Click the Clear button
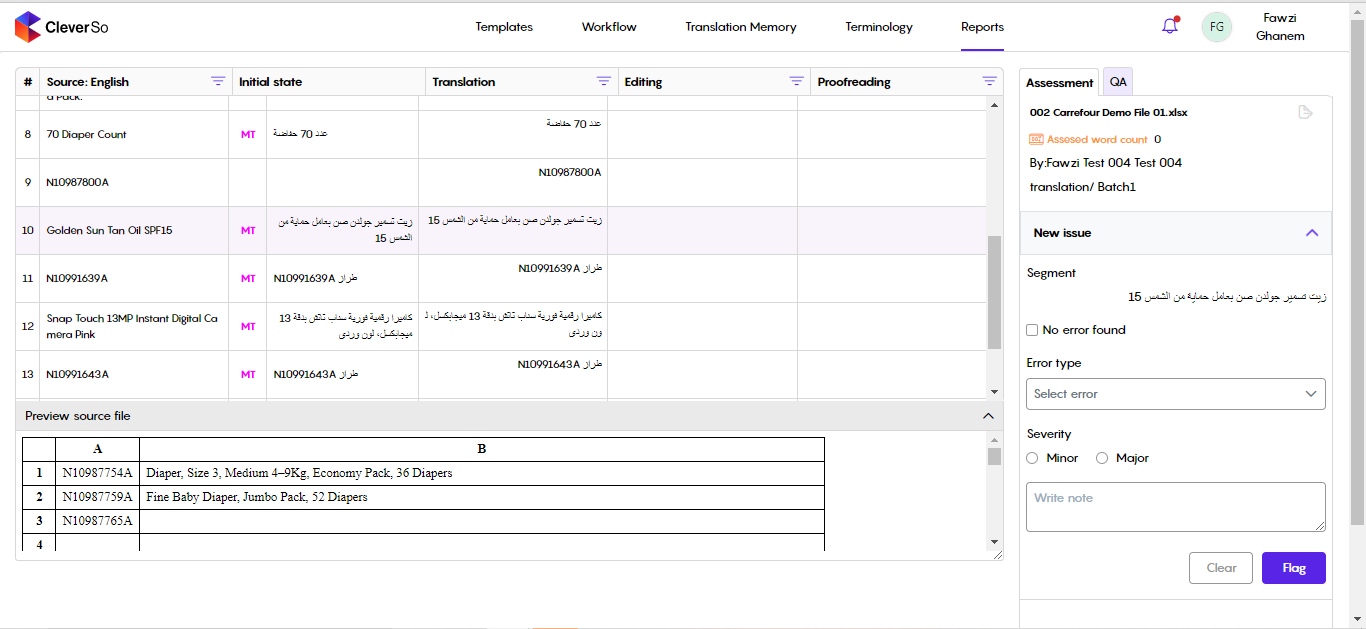1366x629 pixels. (x=1221, y=568)
